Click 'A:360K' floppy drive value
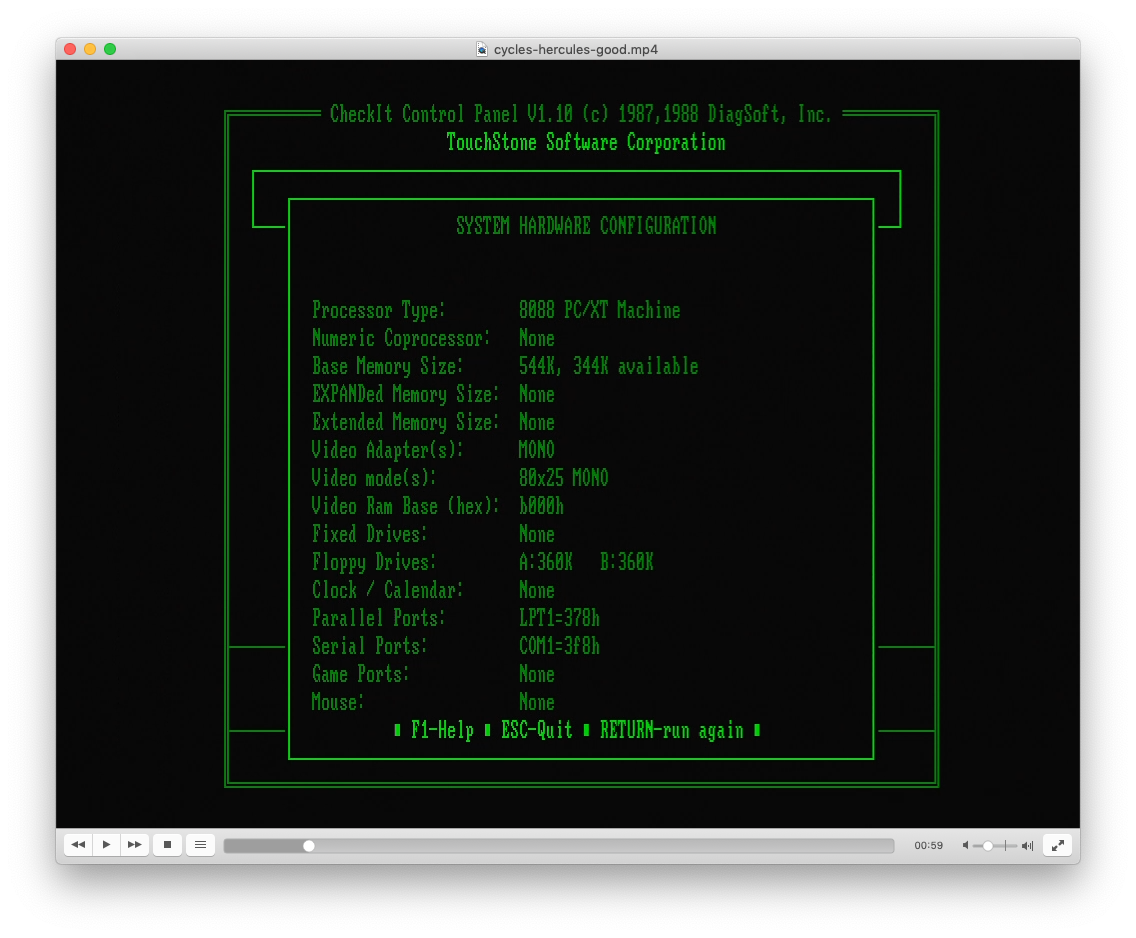 tap(546, 562)
